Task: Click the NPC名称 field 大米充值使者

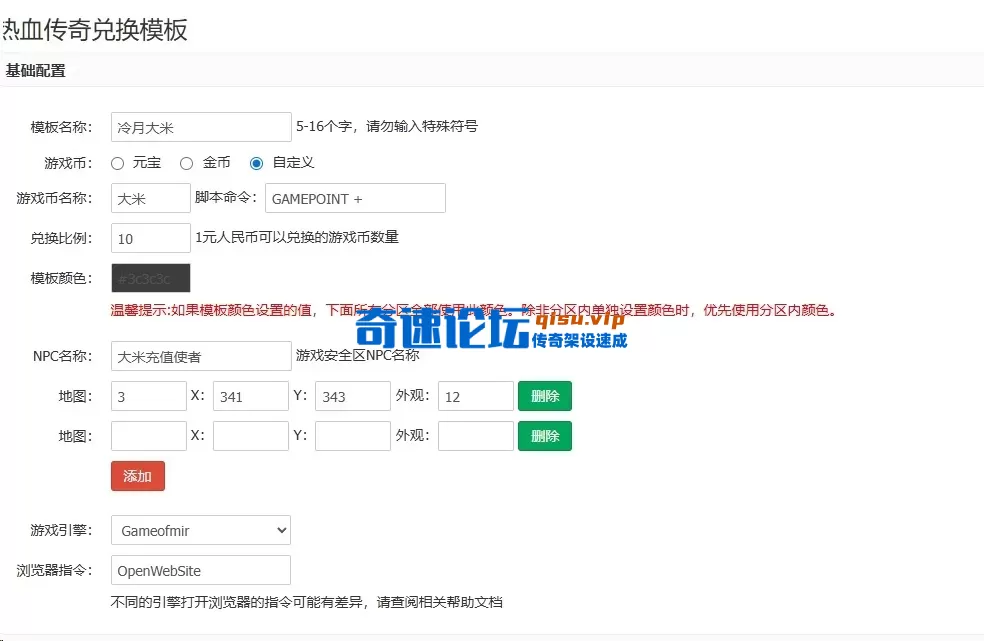Action: tap(201, 357)
